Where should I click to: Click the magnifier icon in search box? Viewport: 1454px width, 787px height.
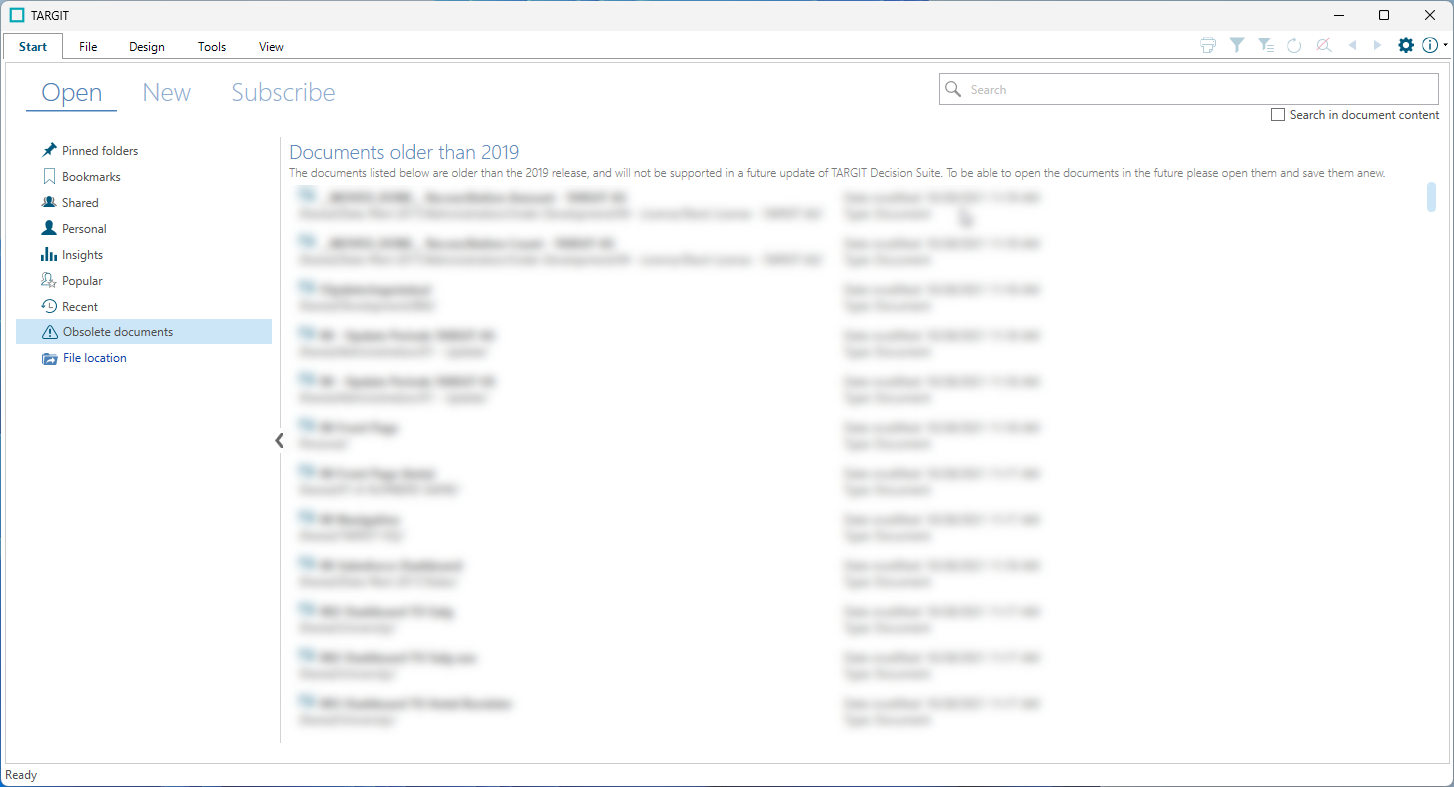point(954,89)
